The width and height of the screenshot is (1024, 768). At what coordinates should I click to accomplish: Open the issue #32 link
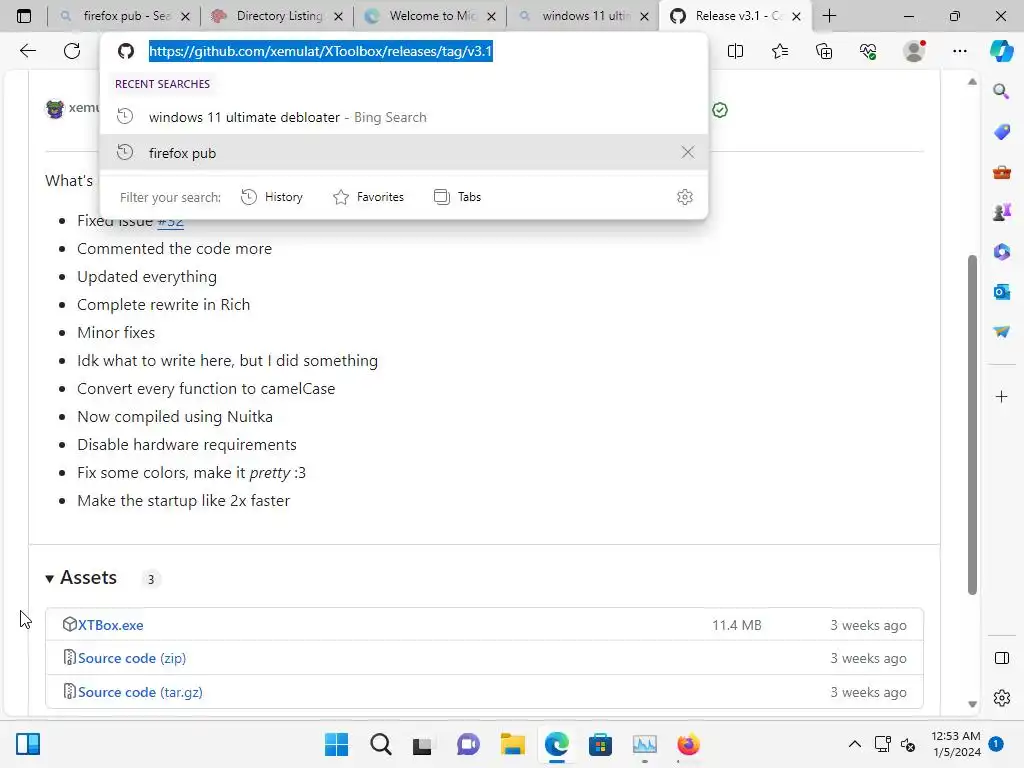click(170, 221)
